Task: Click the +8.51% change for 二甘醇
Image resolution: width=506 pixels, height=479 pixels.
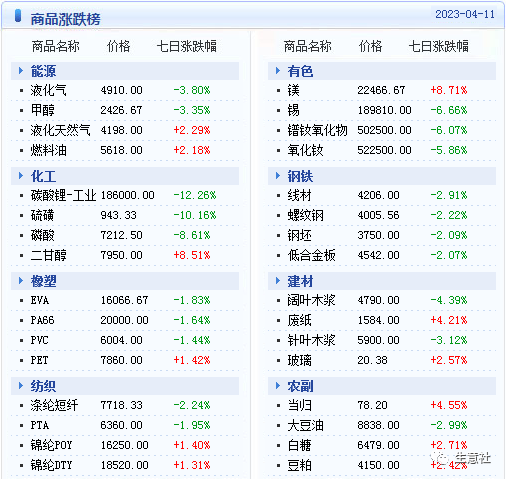Action: pos(192,255)
